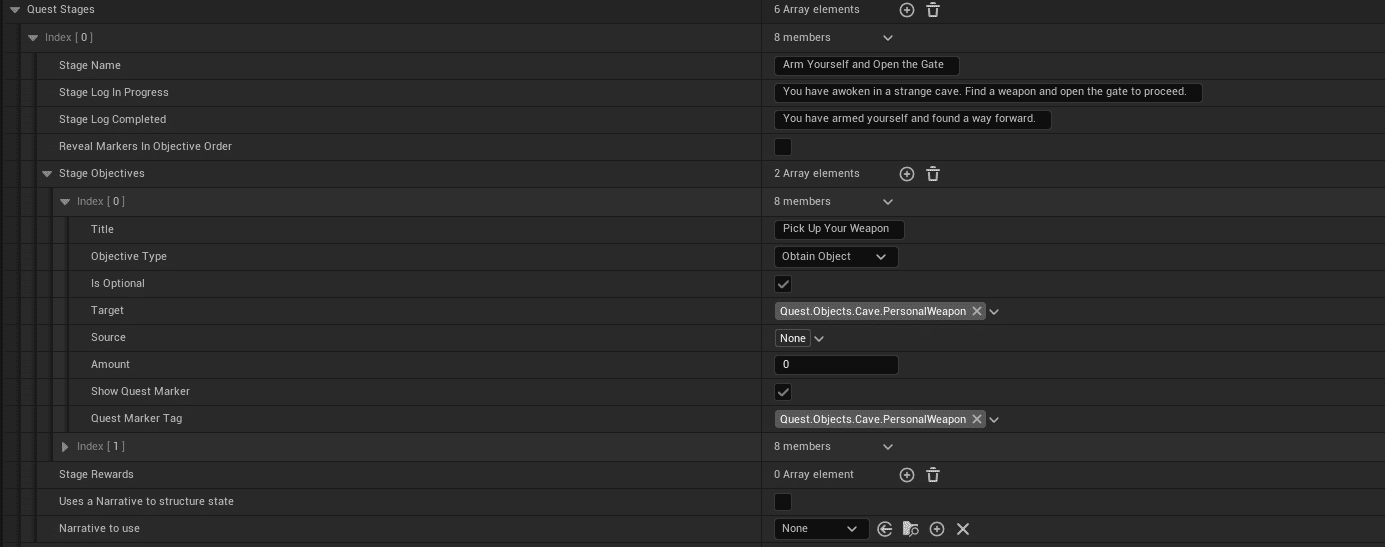Expand Stage Objectives Index [1]

(x=65, y=447)
